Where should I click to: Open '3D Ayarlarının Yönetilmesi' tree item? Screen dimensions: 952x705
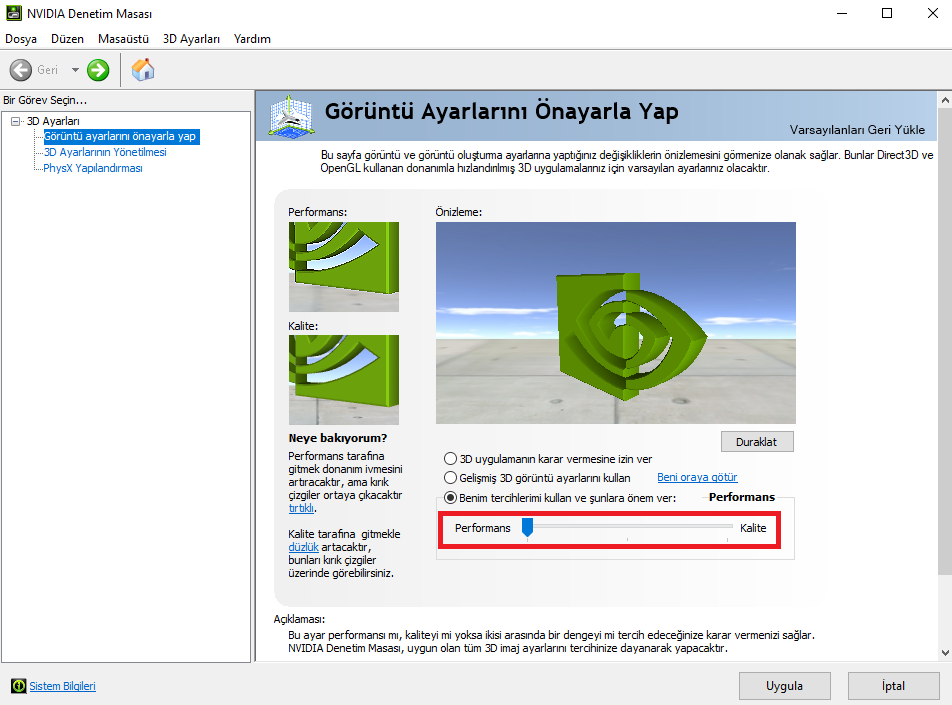pyautogui.click(x=105, y=152)
